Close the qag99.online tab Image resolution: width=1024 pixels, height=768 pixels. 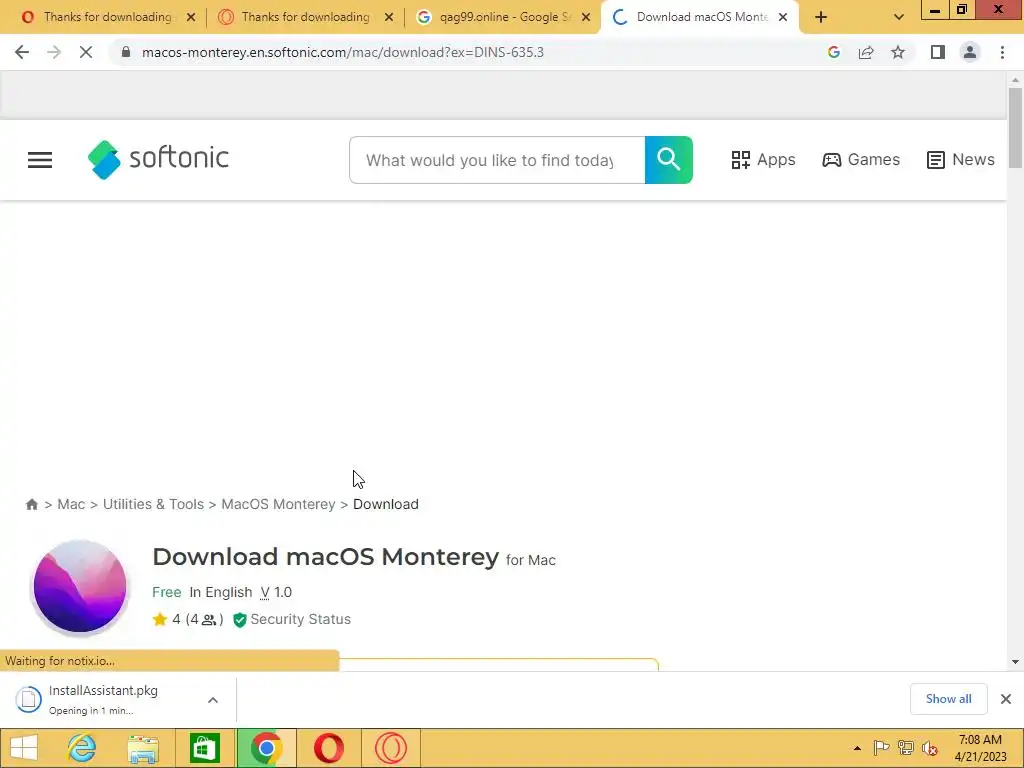pyautogui.click(x=586, y=18)
